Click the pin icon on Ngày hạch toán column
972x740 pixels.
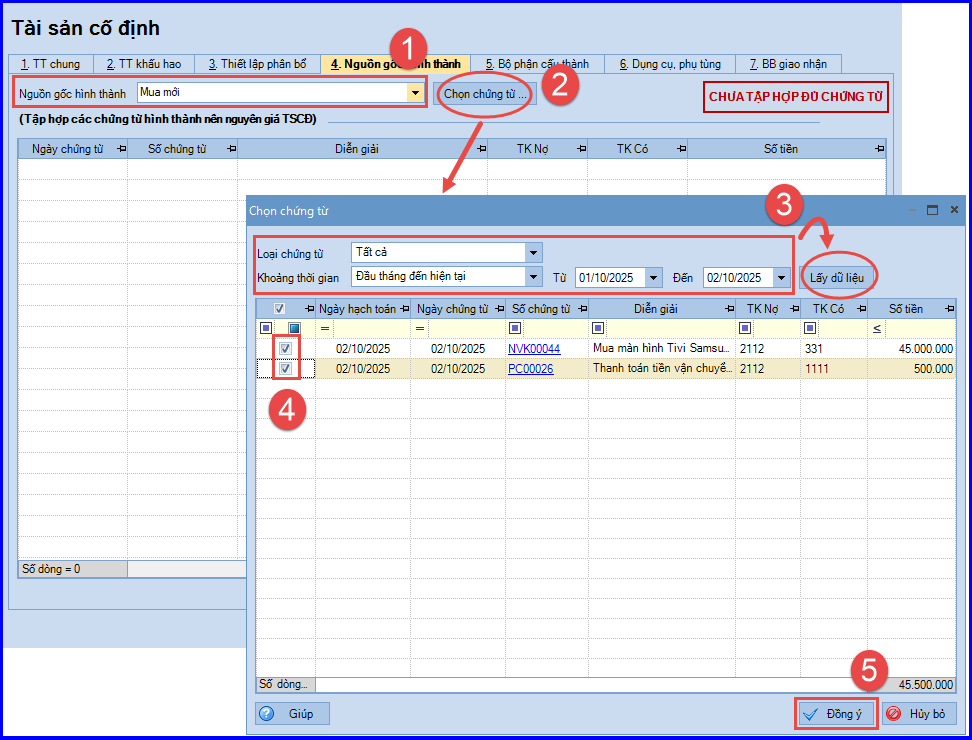(404, 309)
